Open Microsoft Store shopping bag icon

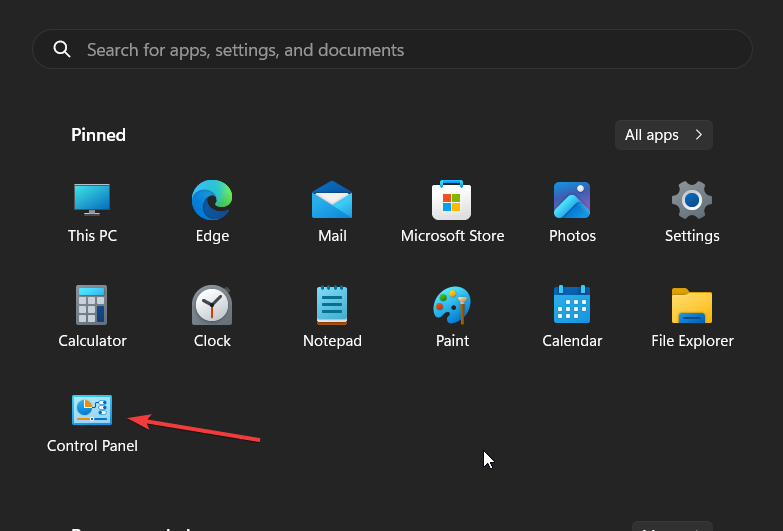tap(452, 201)
